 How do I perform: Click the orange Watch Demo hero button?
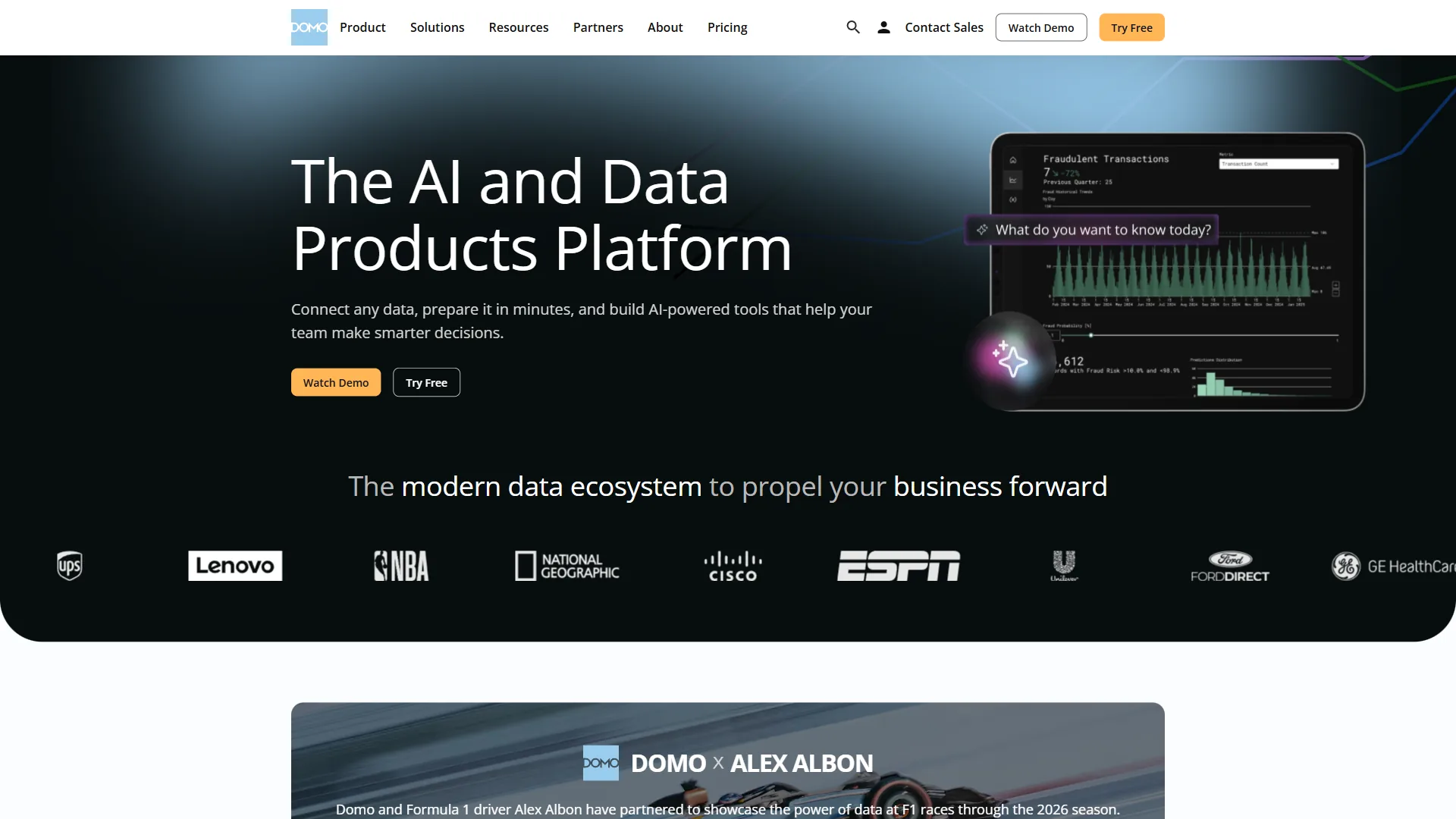(336, 382)
